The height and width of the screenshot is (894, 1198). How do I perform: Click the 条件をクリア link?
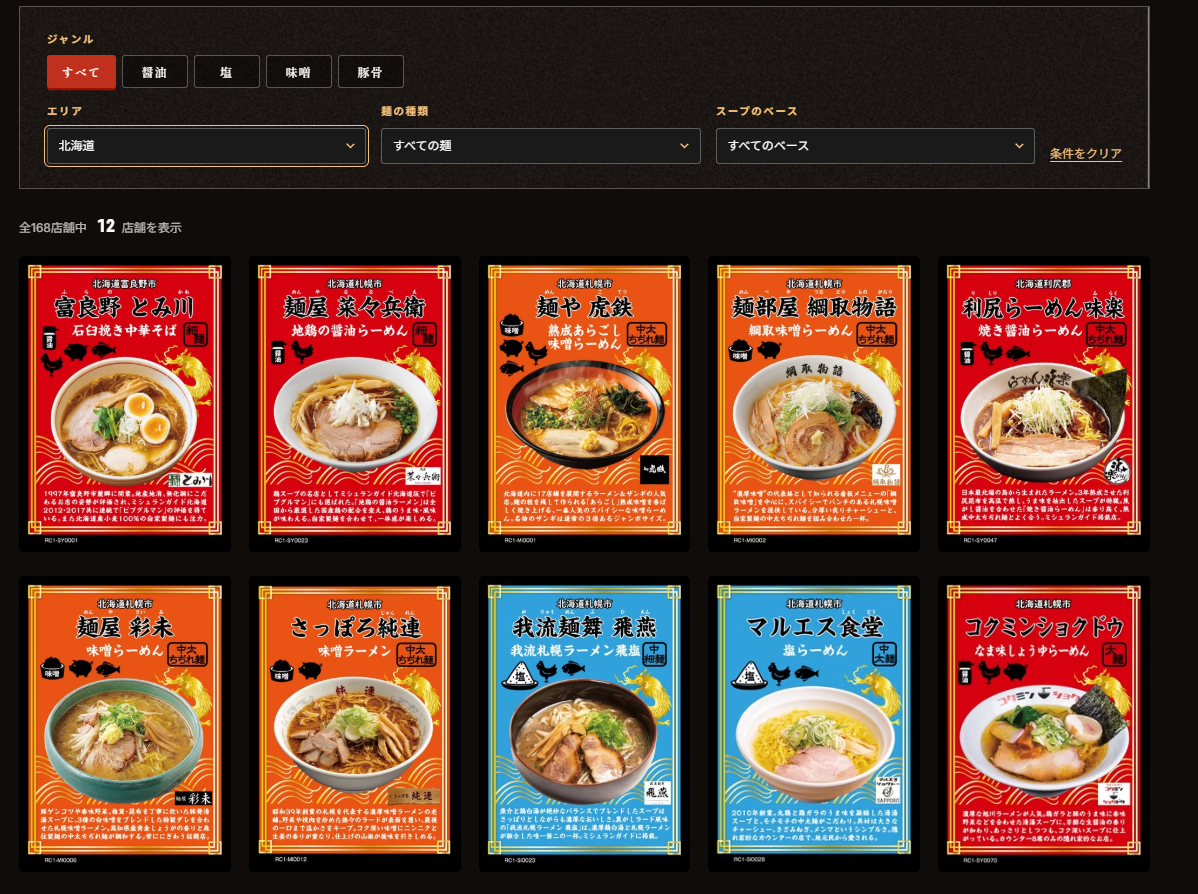[x=1085, y=154]
